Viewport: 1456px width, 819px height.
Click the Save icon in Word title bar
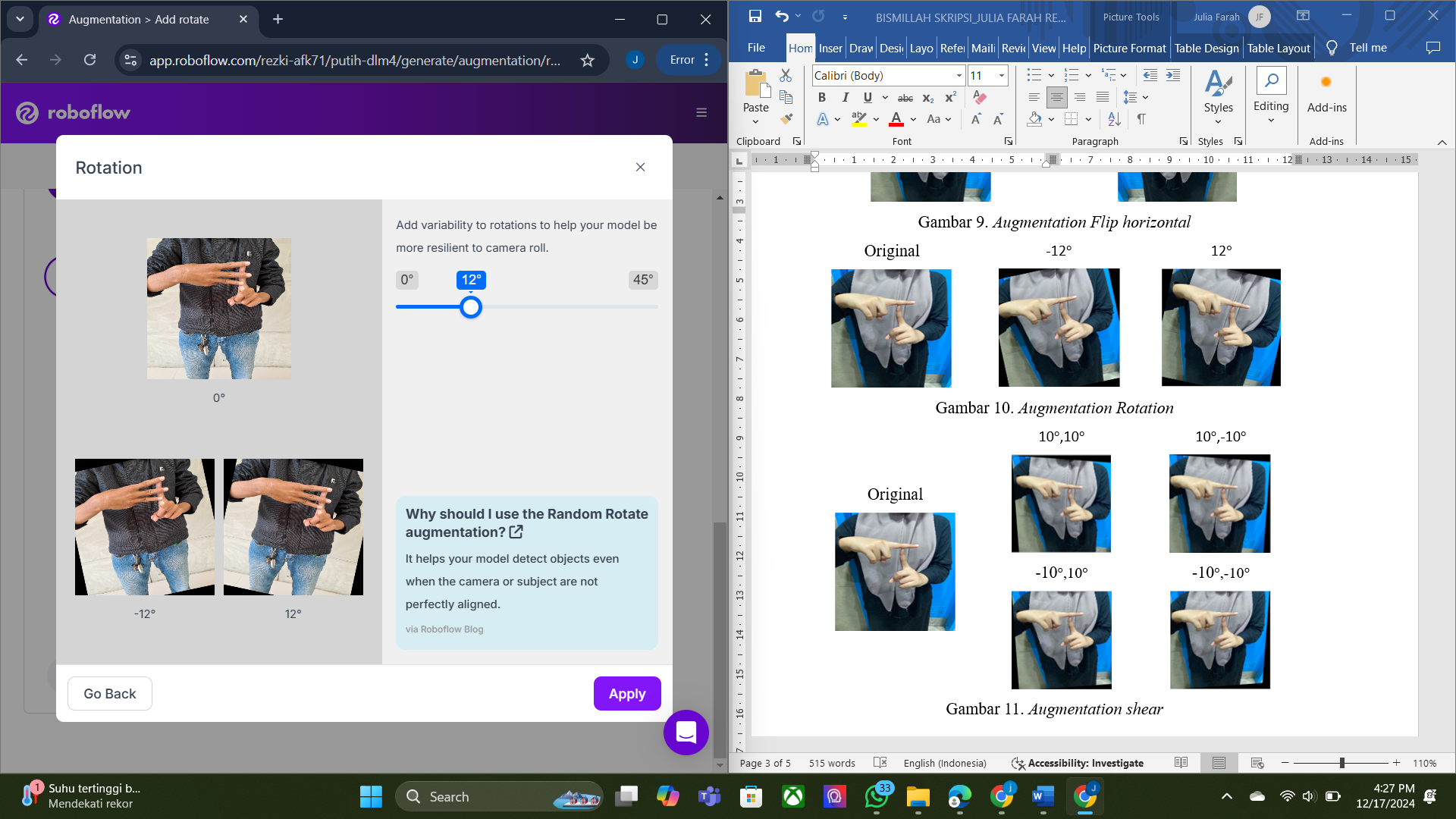755,16
